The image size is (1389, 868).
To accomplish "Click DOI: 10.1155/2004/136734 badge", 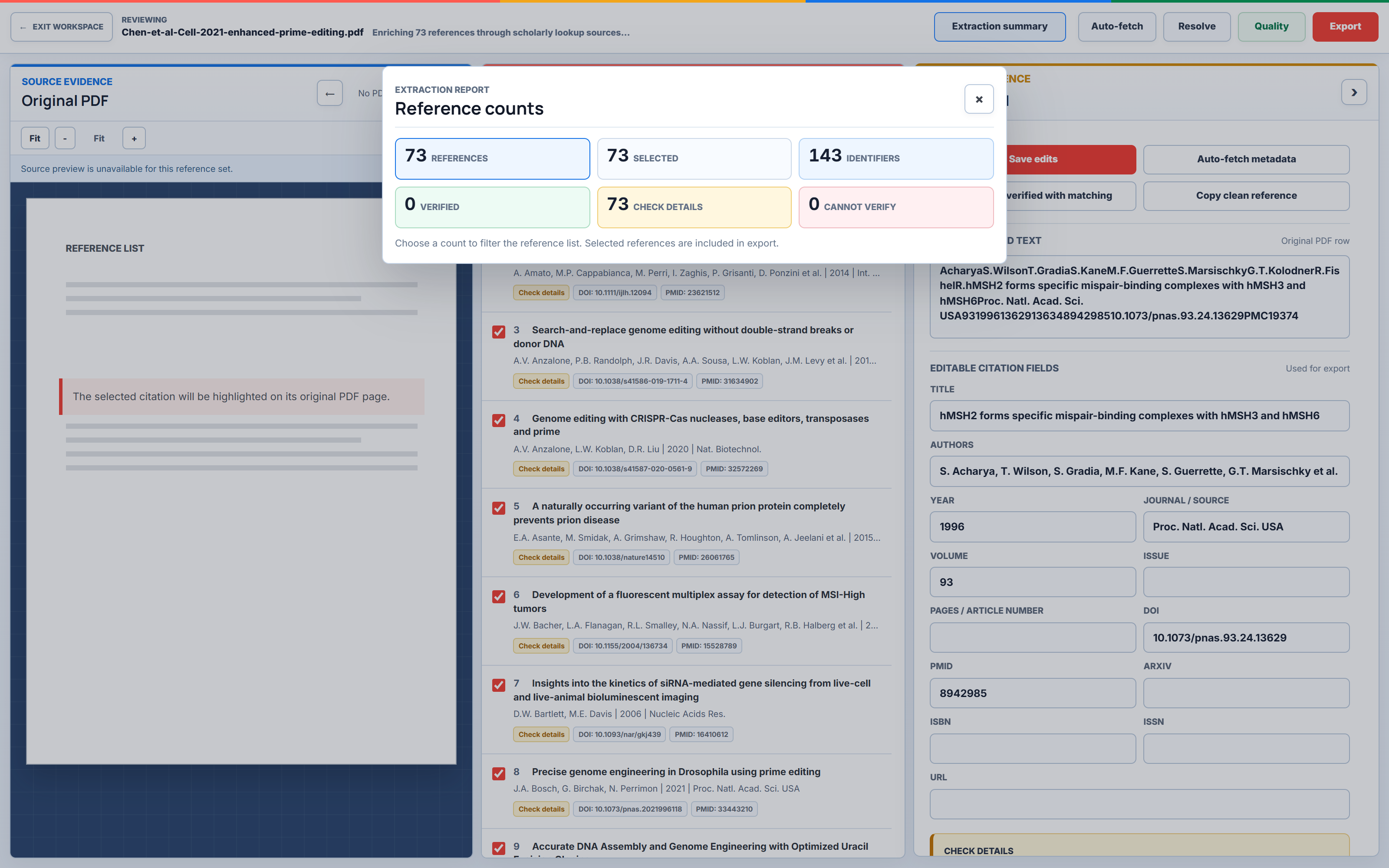I will [623, 646].
